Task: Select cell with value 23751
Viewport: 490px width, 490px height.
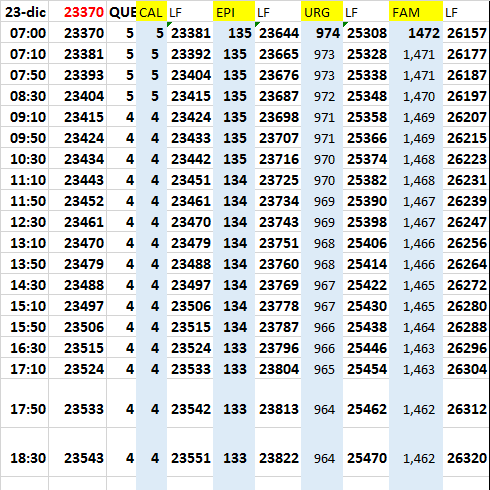Action: click(x=278, y=243)
